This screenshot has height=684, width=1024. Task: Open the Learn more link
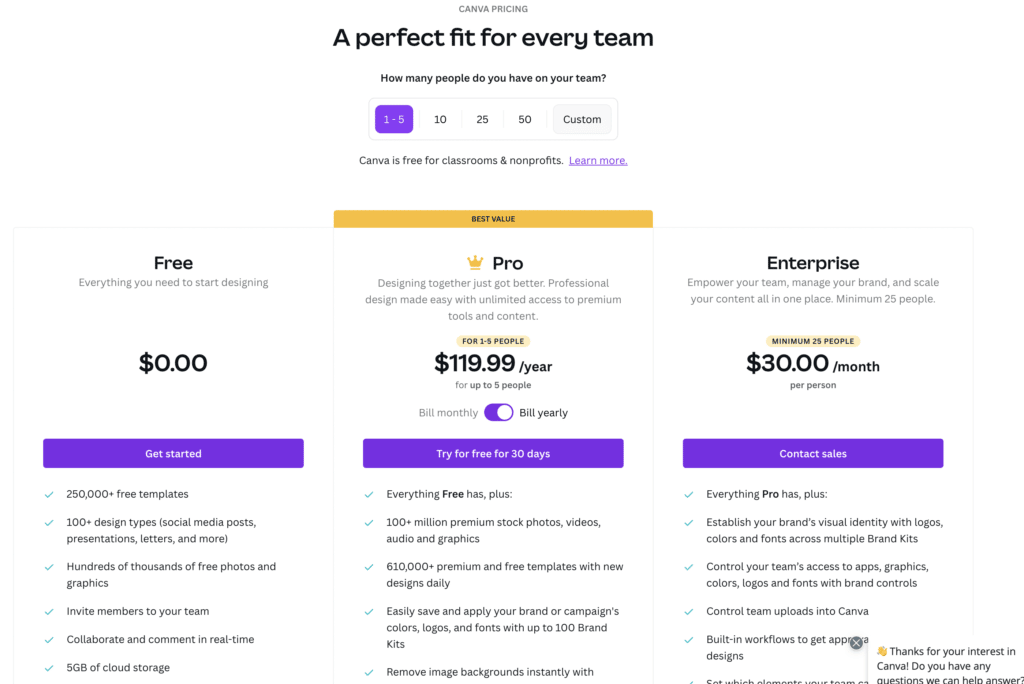point(598,160)
